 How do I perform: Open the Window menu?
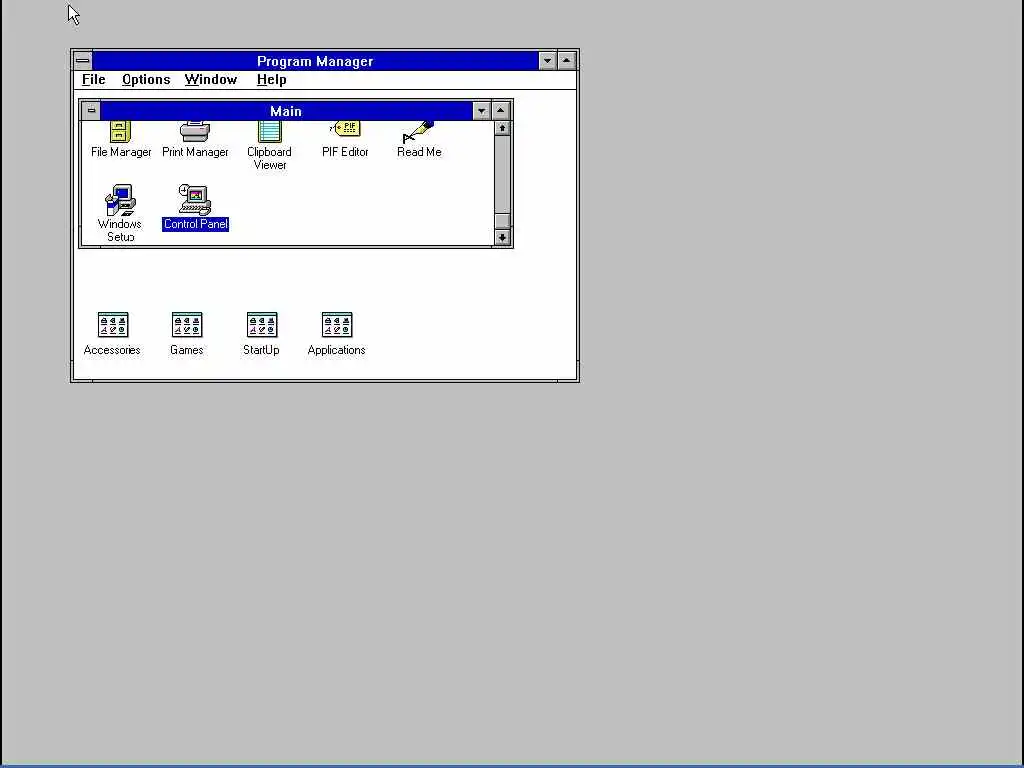coord(211,80)
